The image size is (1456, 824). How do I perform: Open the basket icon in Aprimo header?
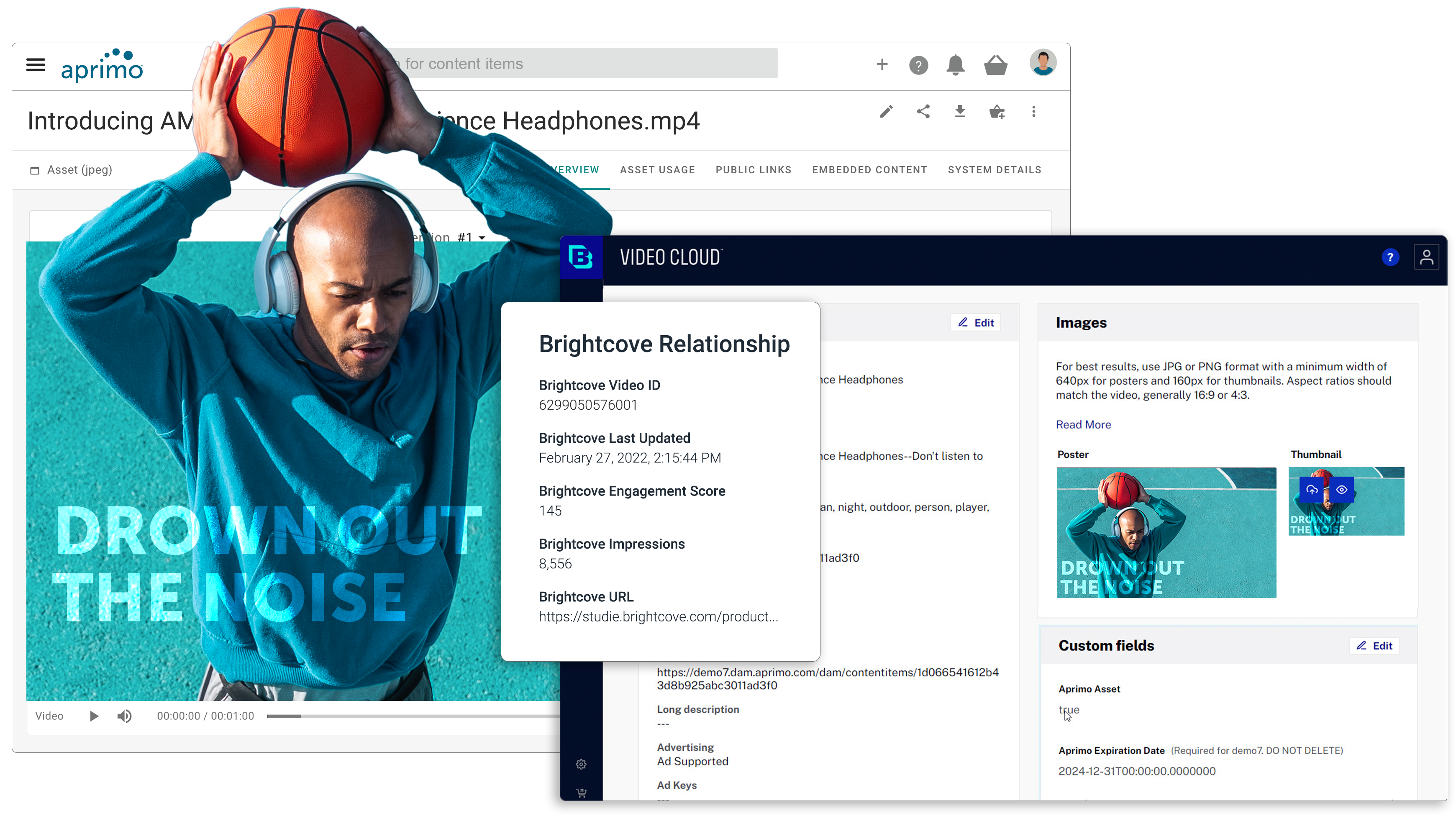pos(995,65)
